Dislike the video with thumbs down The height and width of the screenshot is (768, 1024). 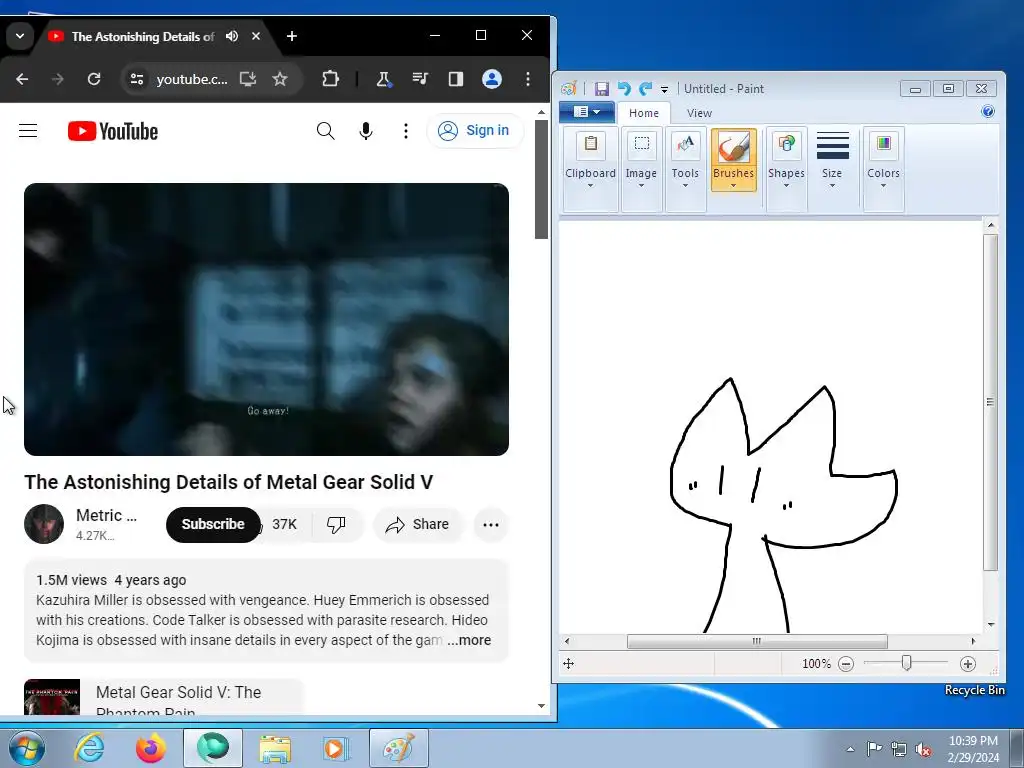tap(336, 524)
